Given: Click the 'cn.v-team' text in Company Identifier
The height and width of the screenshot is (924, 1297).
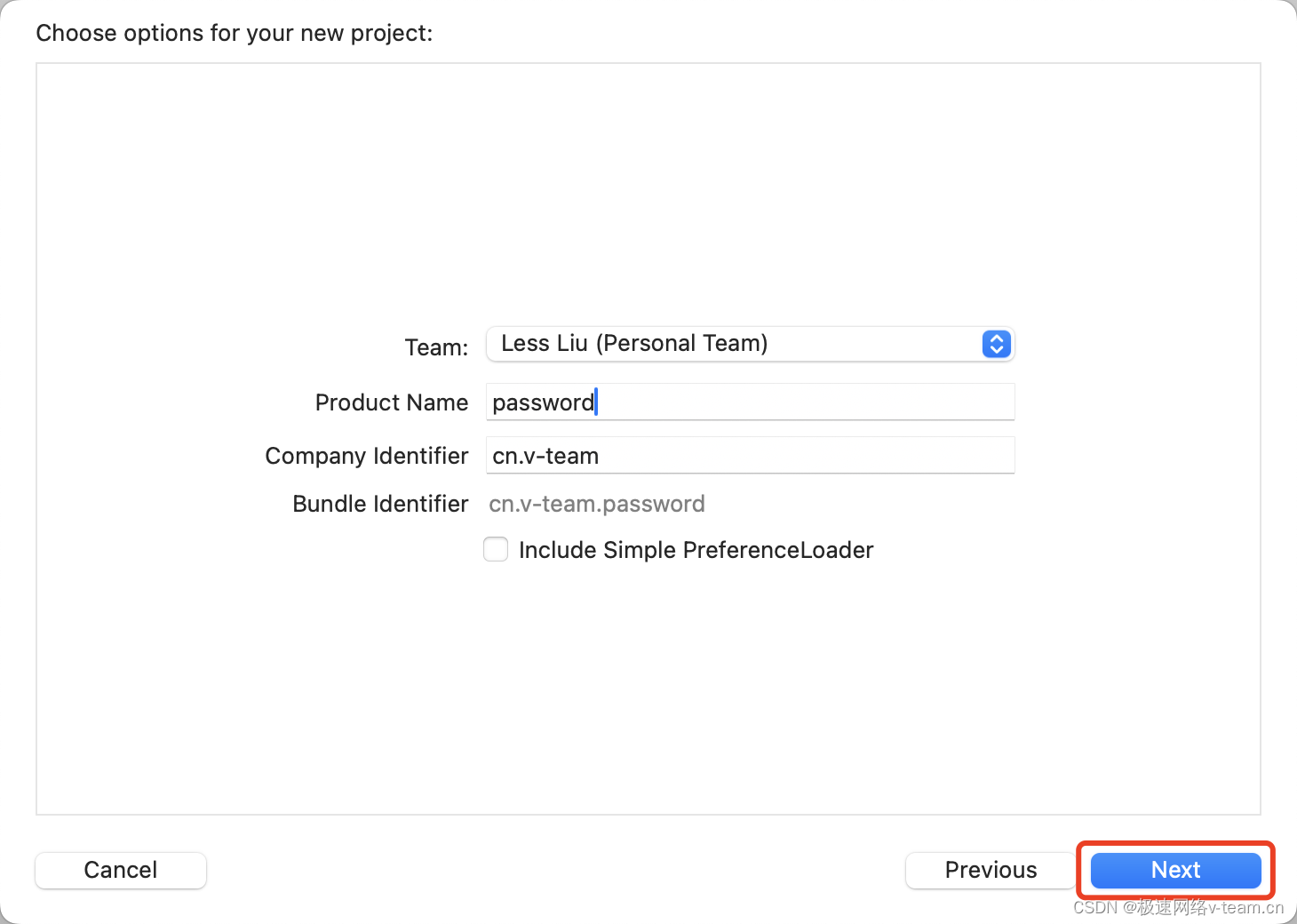Looking at the screenshot, I should click(545, 456).
